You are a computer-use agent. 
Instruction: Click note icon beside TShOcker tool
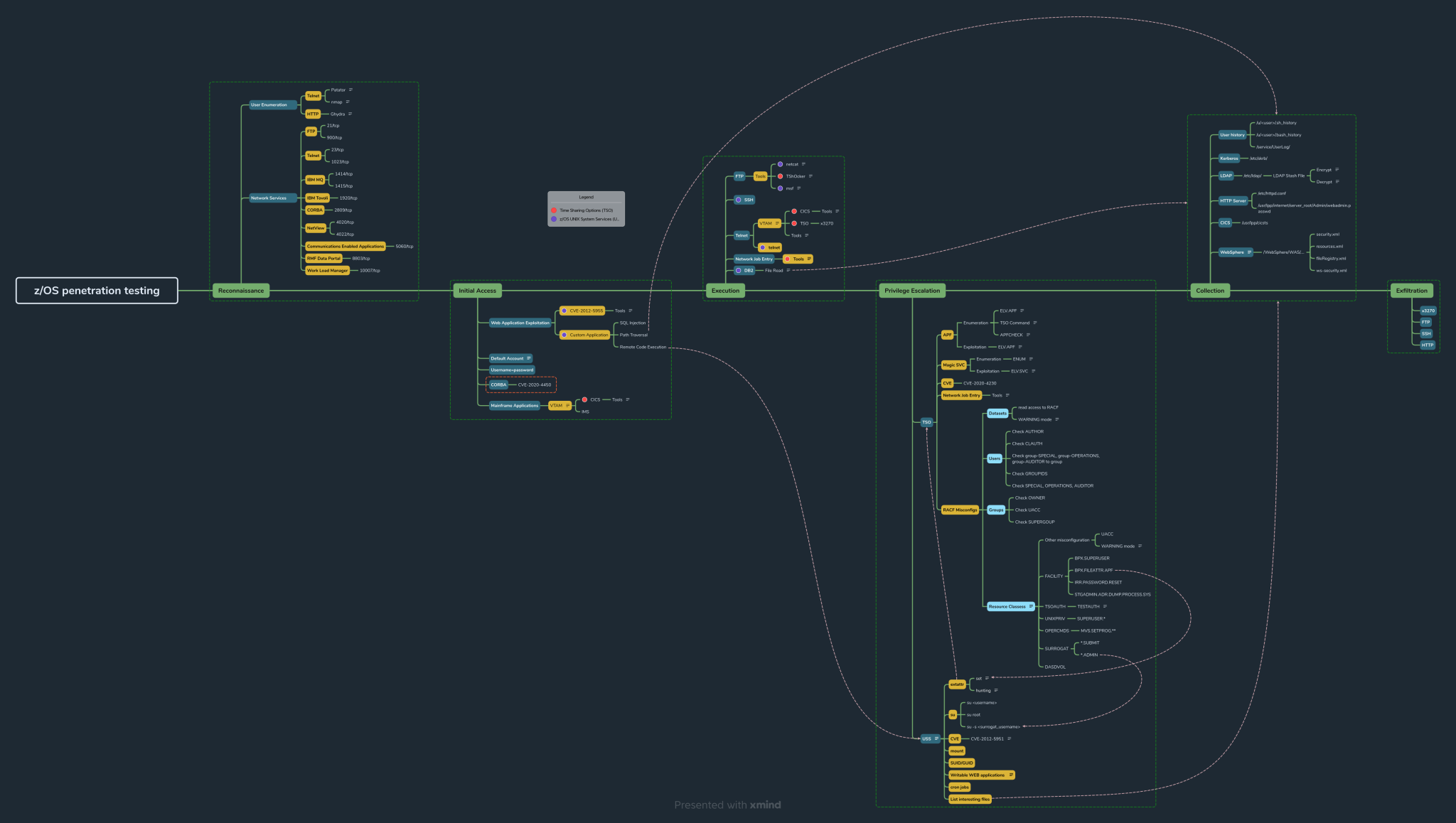[810, 176]
